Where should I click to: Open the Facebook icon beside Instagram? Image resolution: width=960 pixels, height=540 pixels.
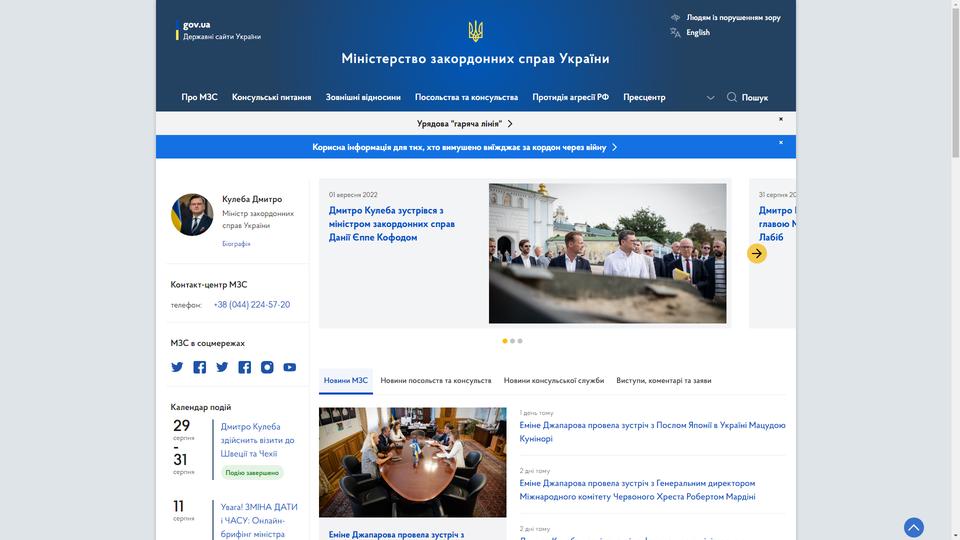coord(244,367)
